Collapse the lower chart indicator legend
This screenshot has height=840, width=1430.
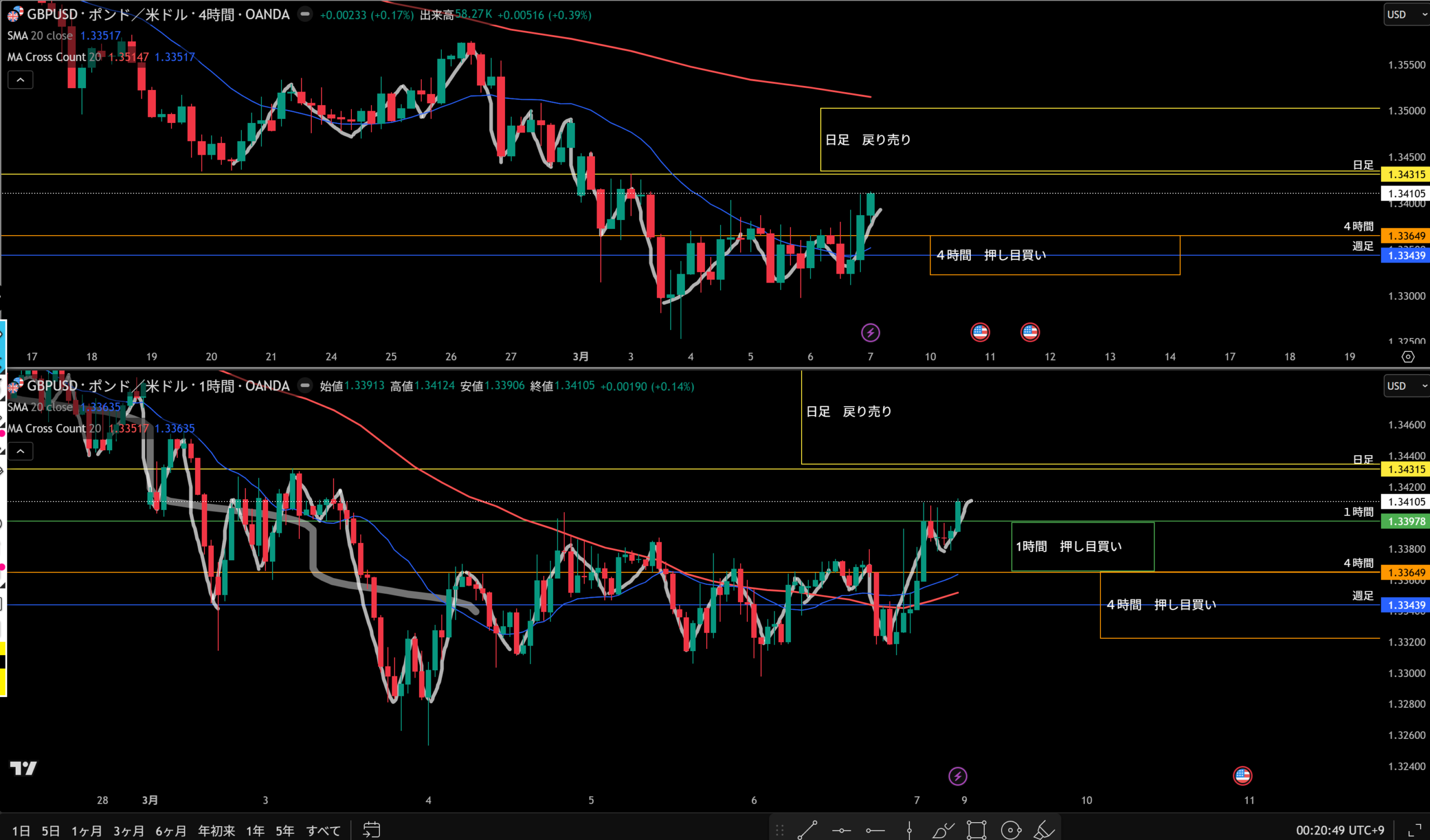point(21,451)
